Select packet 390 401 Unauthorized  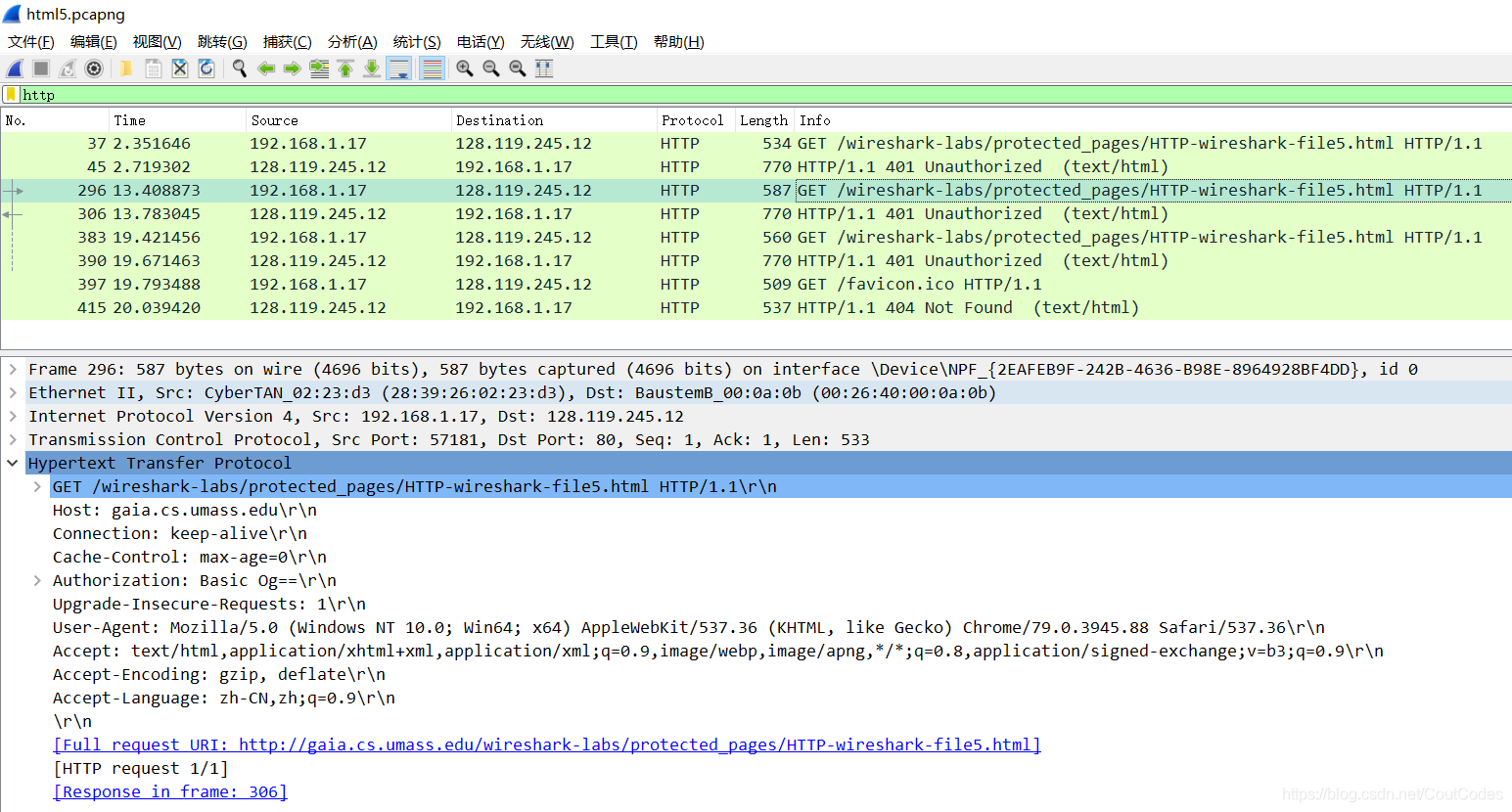pos(756,261)
